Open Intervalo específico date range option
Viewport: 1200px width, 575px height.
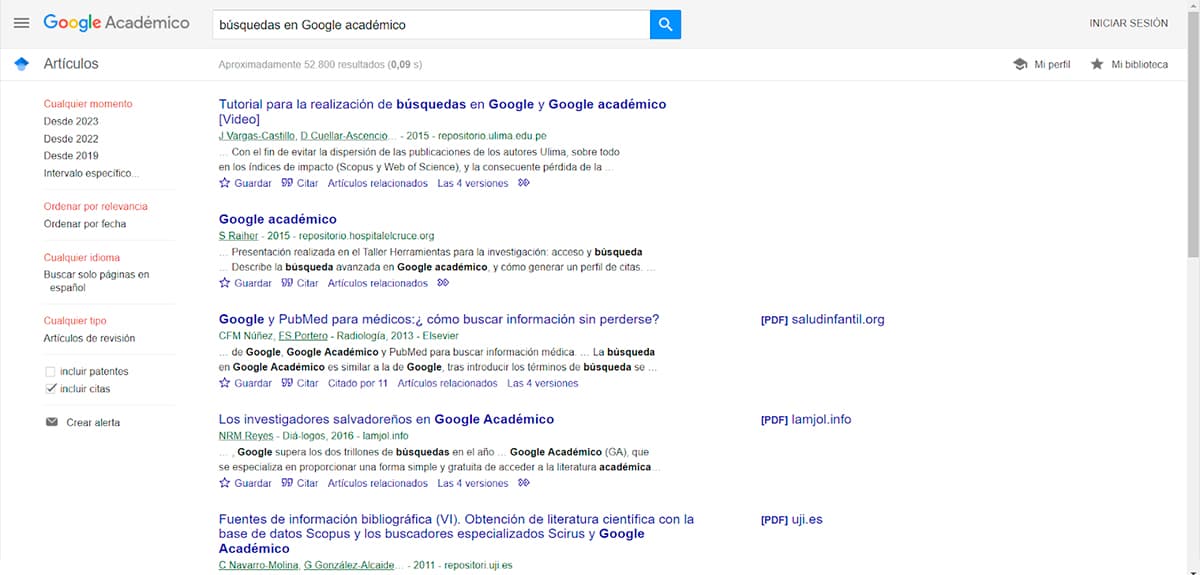point(91,173)
